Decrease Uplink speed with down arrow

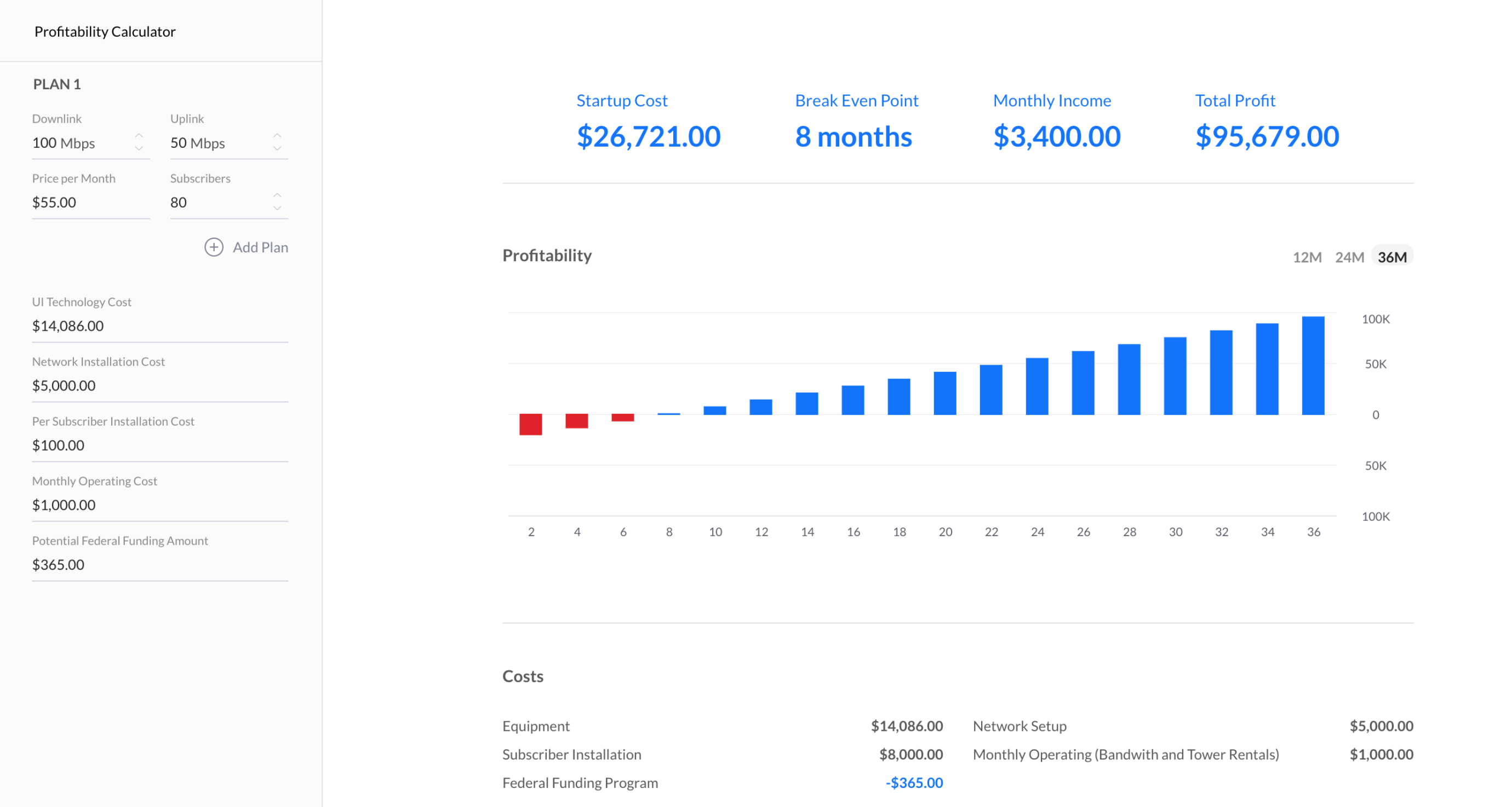(277, 149)
